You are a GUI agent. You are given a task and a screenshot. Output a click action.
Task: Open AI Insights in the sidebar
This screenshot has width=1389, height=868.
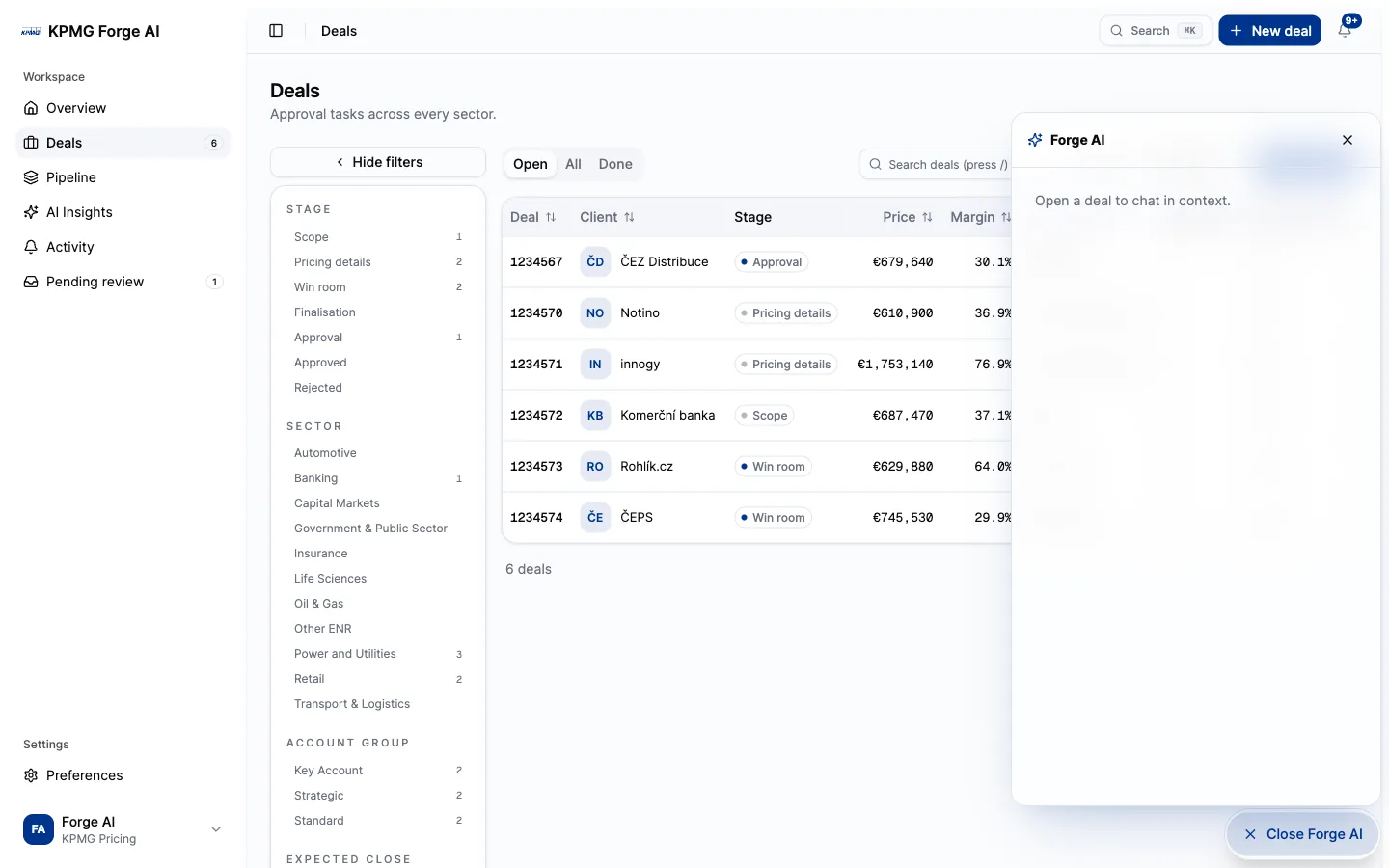(x=123, y=212)
